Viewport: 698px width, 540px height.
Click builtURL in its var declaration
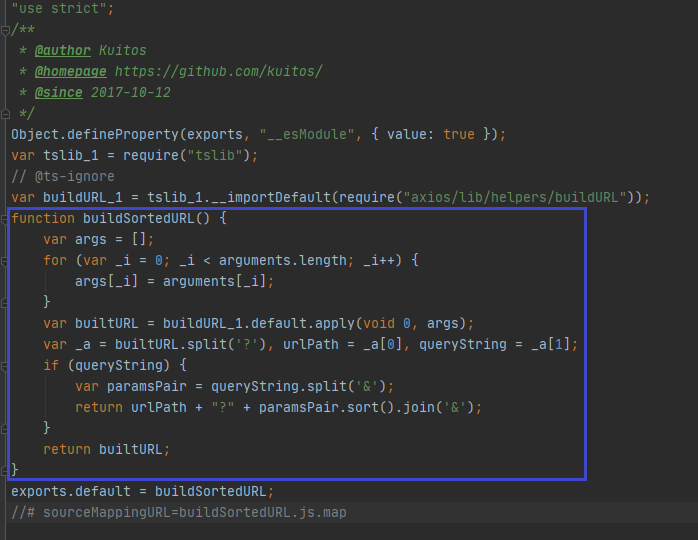tap(106, 323)
